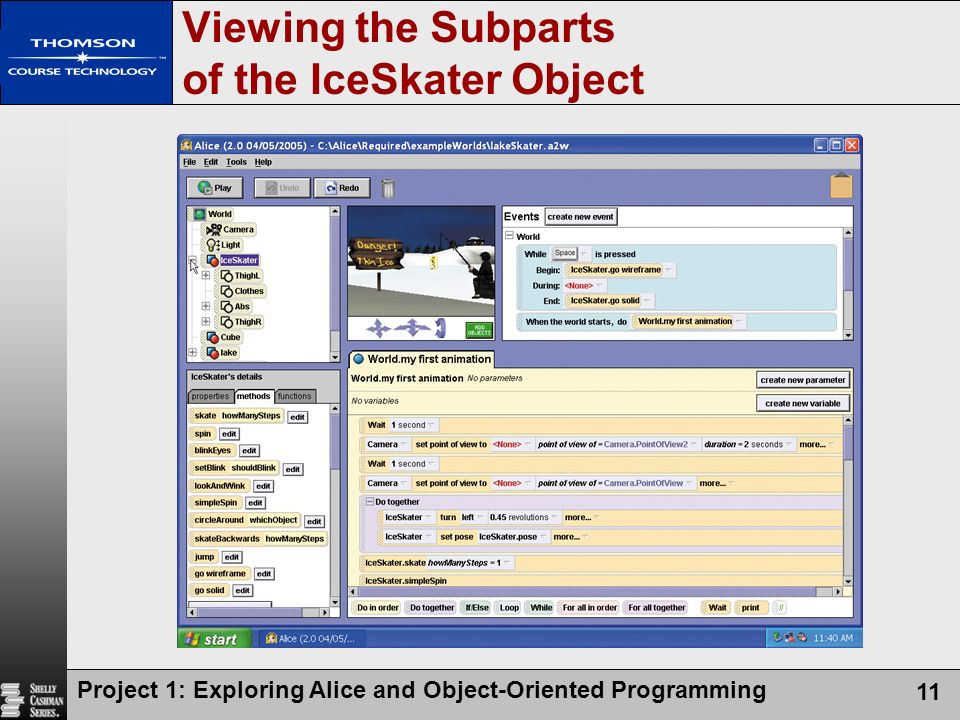Collapse the World events group

(509, 236)
